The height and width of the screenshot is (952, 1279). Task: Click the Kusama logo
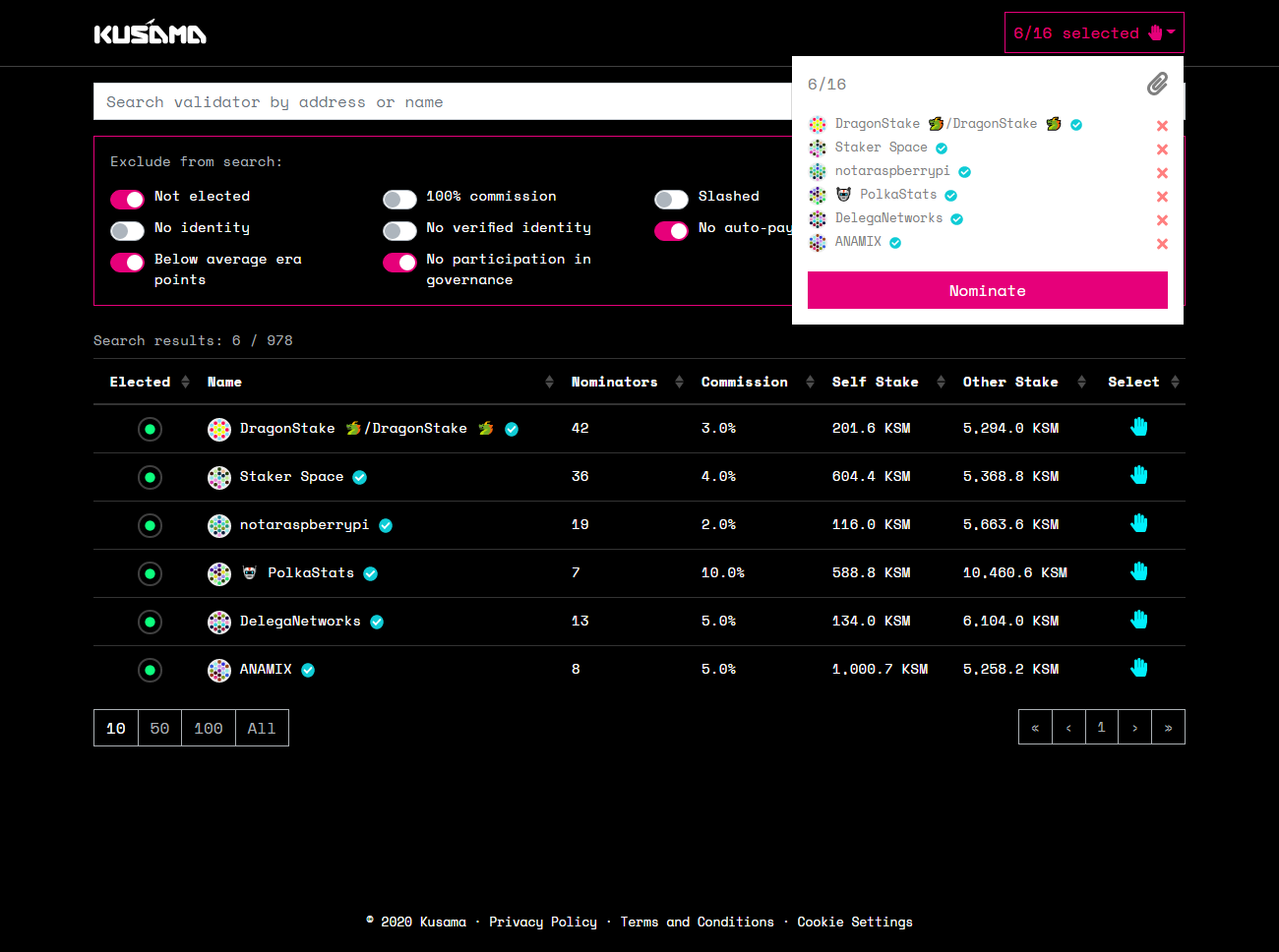point(150,32)
